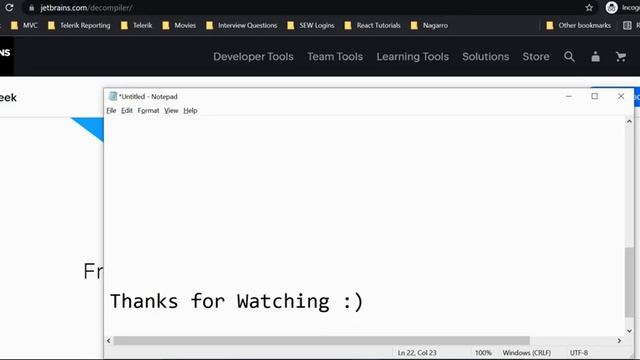Open the JetBrains shopping cart icon
The image size is (640, 360).
[x=621, y=56]
